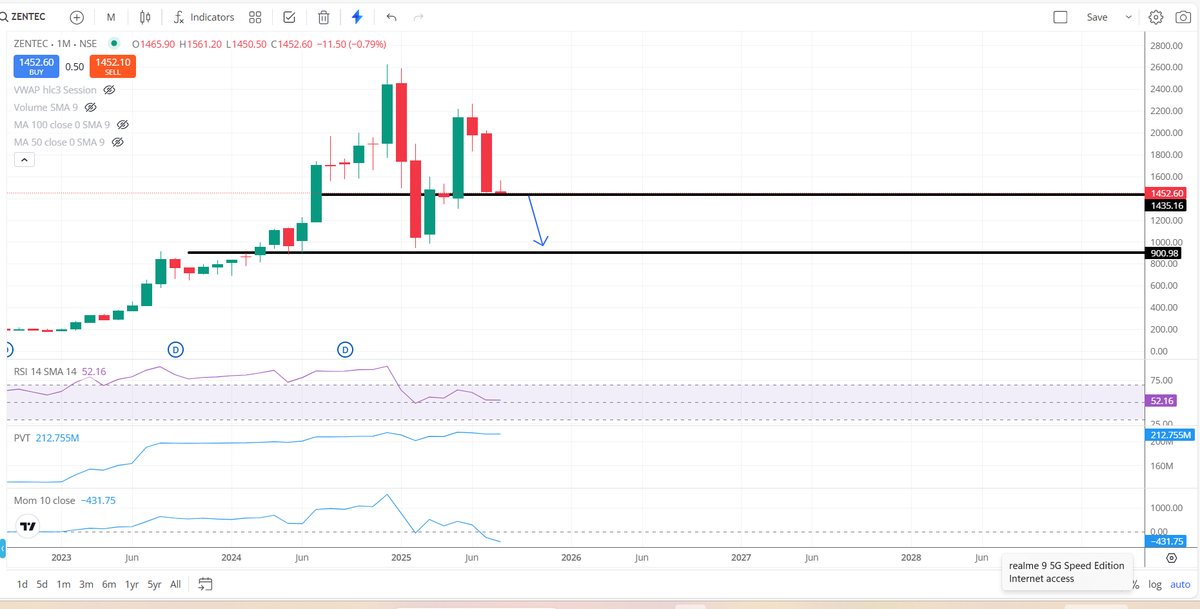Open the Indicators dialog

click(x=203, y=17)
